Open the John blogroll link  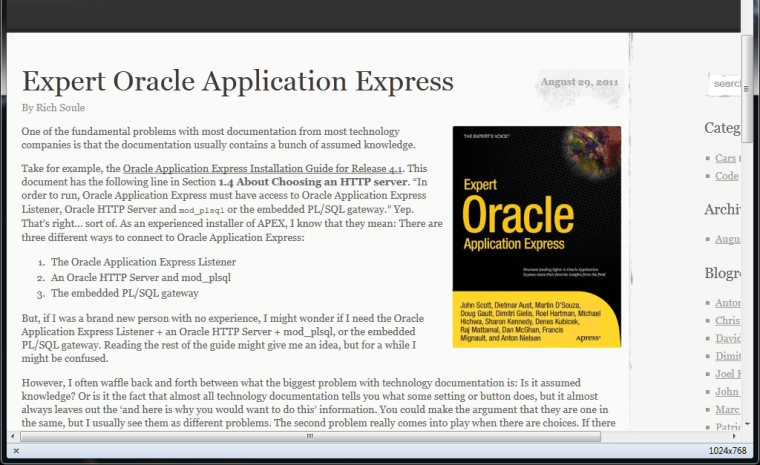(727, 392)
